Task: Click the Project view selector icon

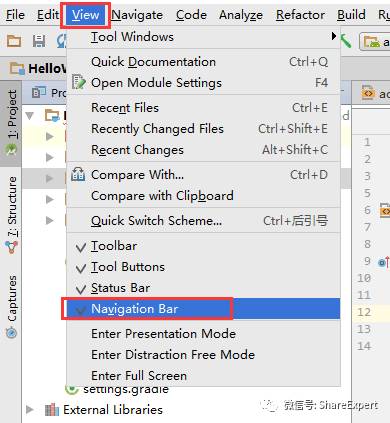Action: point(39,92)
